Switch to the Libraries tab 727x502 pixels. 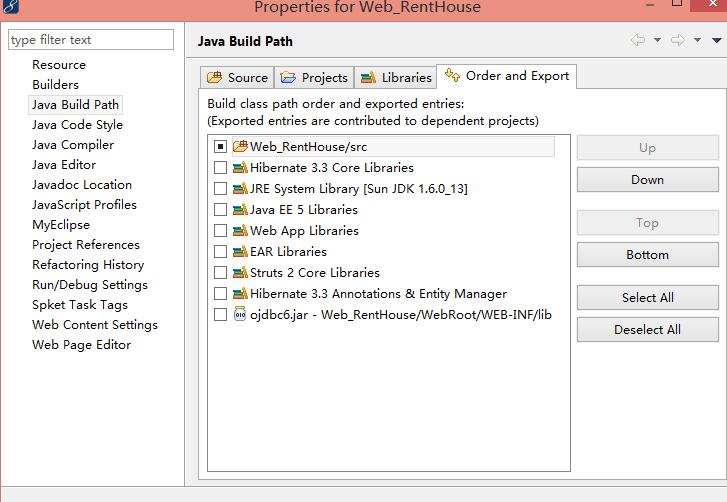click(x=395, y=77)
